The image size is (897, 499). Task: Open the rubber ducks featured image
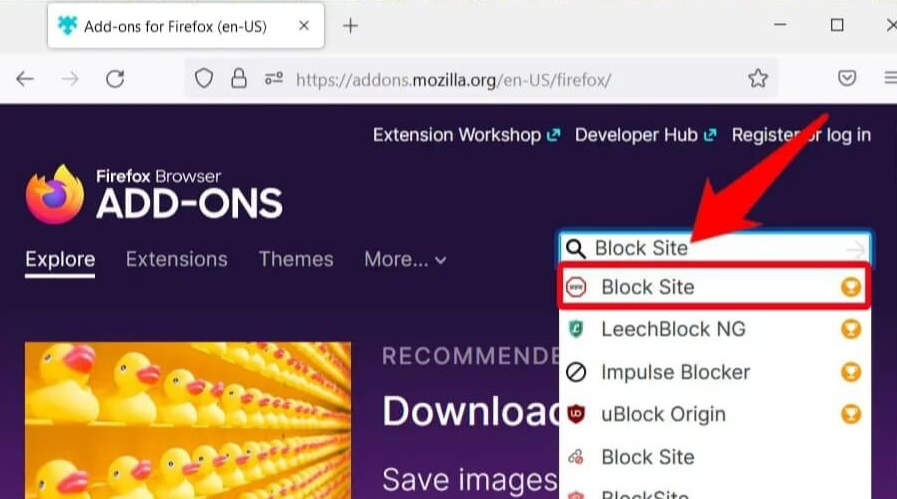point(188,421)
